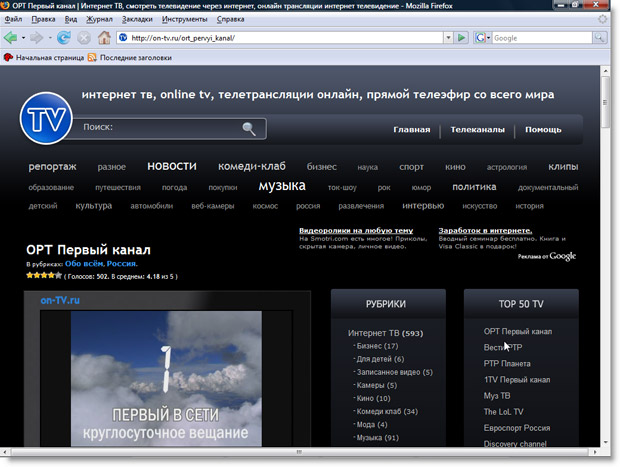
Task: Open the Вид menu
Action: 71,19
